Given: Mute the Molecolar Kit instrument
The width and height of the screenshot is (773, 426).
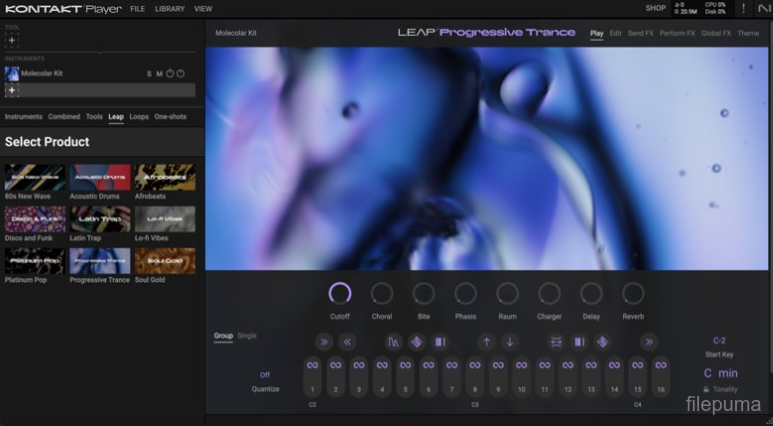Looking at the screenshot, I should pyautogui.click(x=159, y=74).
